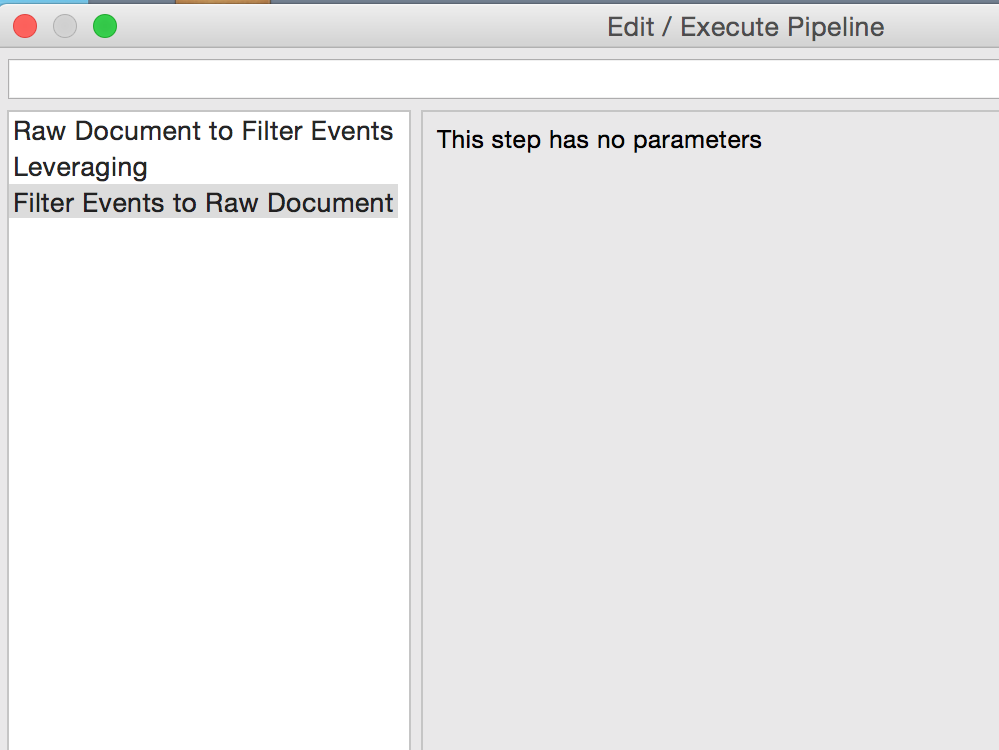The image size is (999, 750).
Task: Click the green zoom window button
Action: [105, 27]
